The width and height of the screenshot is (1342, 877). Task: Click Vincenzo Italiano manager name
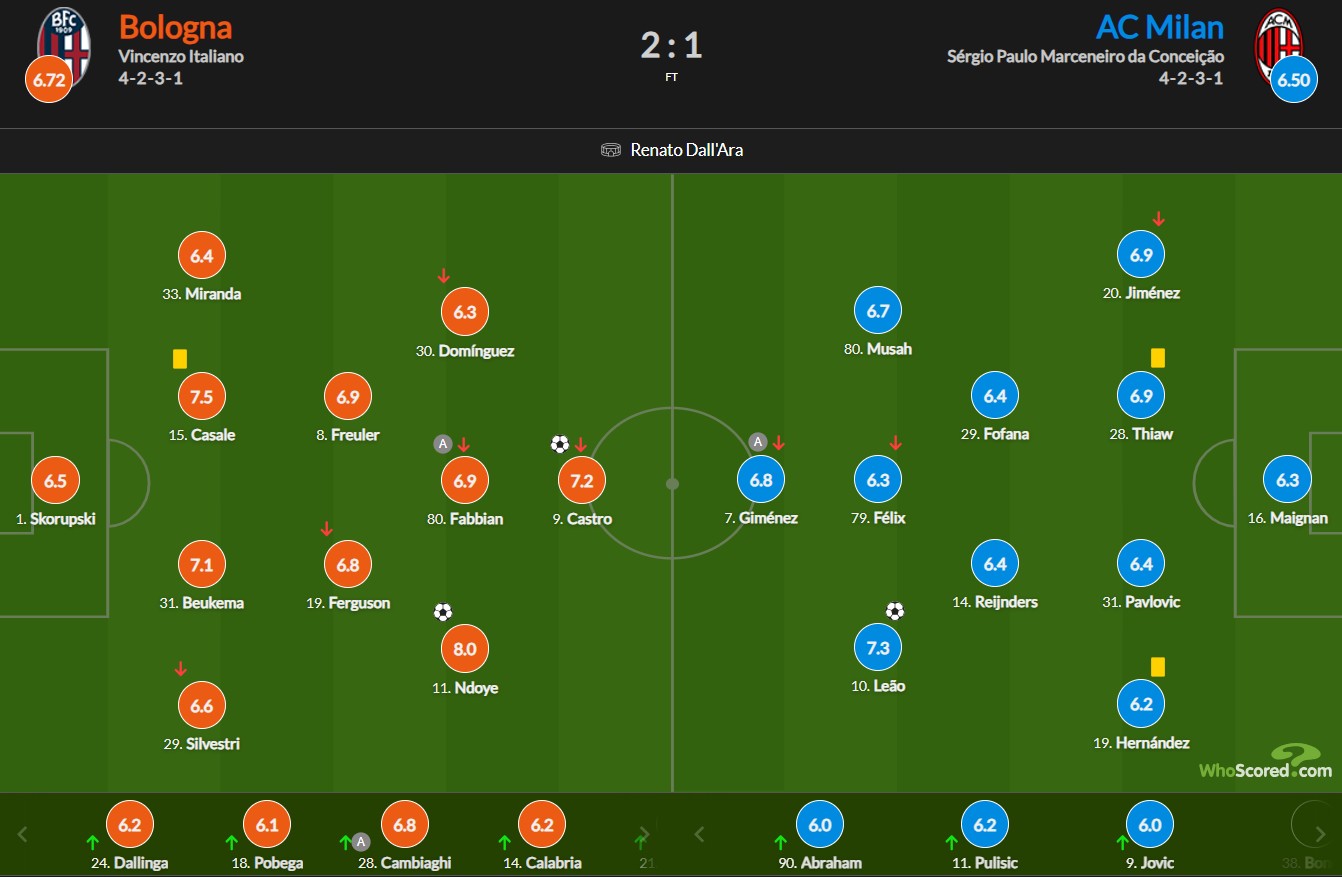click(x=181, y=56)
